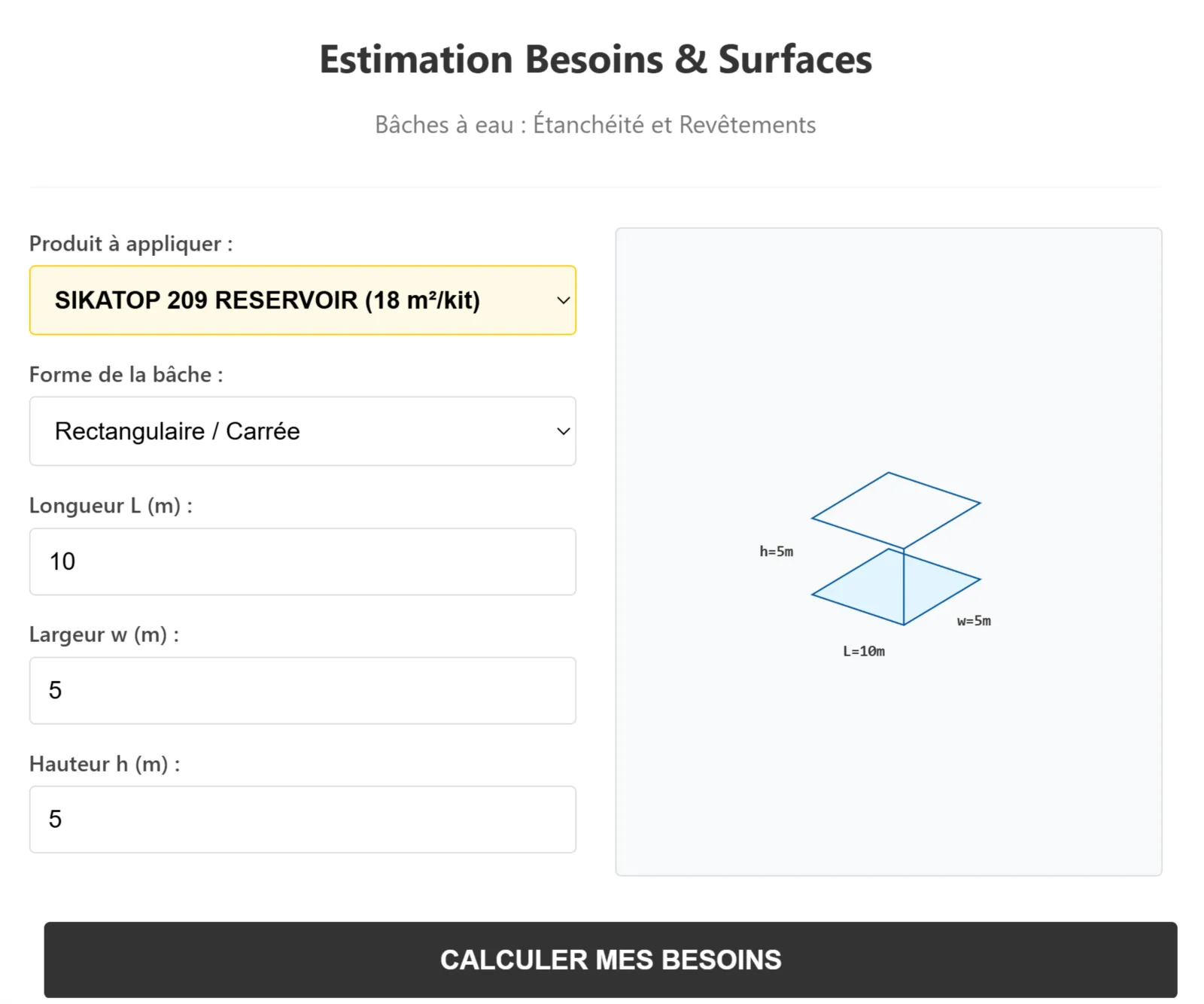This screenshot has height=1004, width=1204.
Task: Click the "Produit à appliquer" label
Action: click(x=131, y=244)
